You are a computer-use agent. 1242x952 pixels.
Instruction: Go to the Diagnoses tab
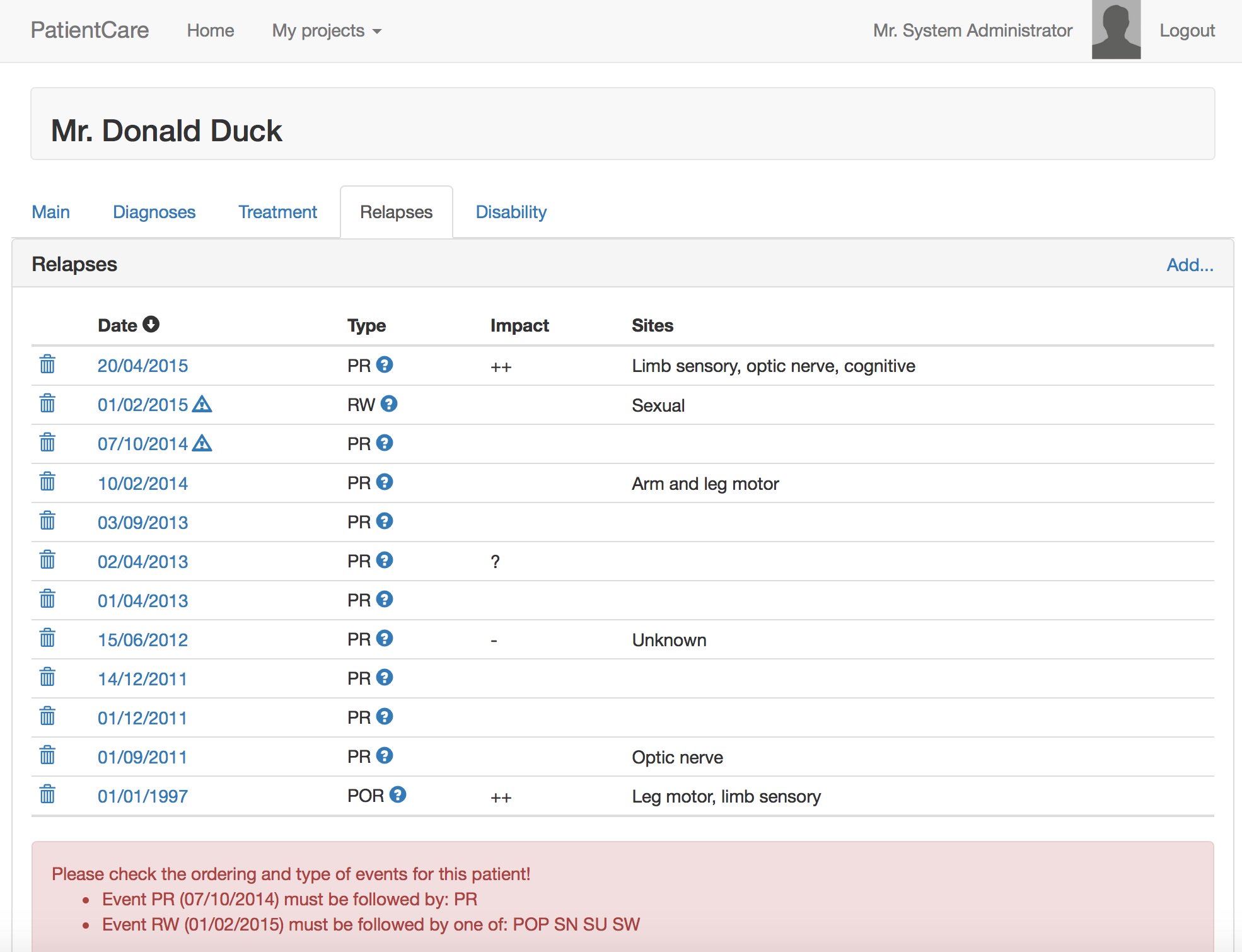click(154, 212)
